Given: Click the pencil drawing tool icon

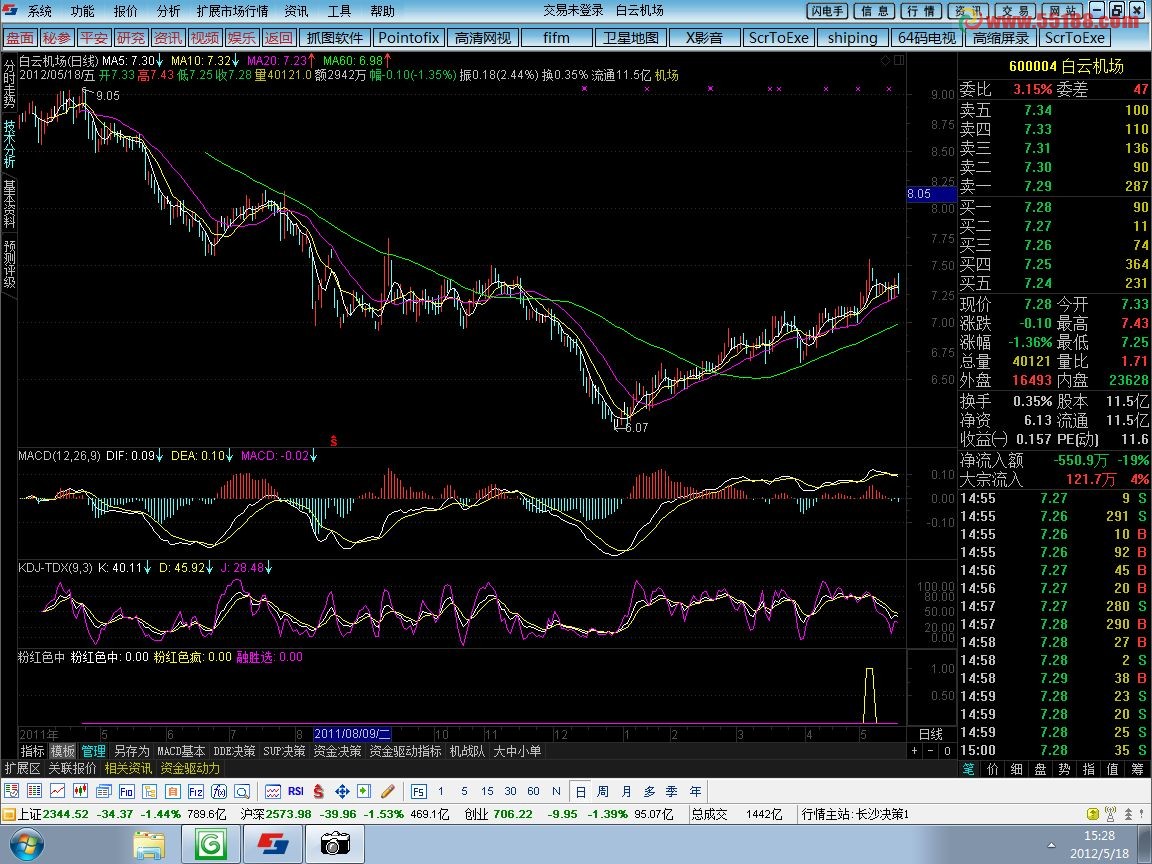Looking at the screenshot, I should tap(387, 791).
